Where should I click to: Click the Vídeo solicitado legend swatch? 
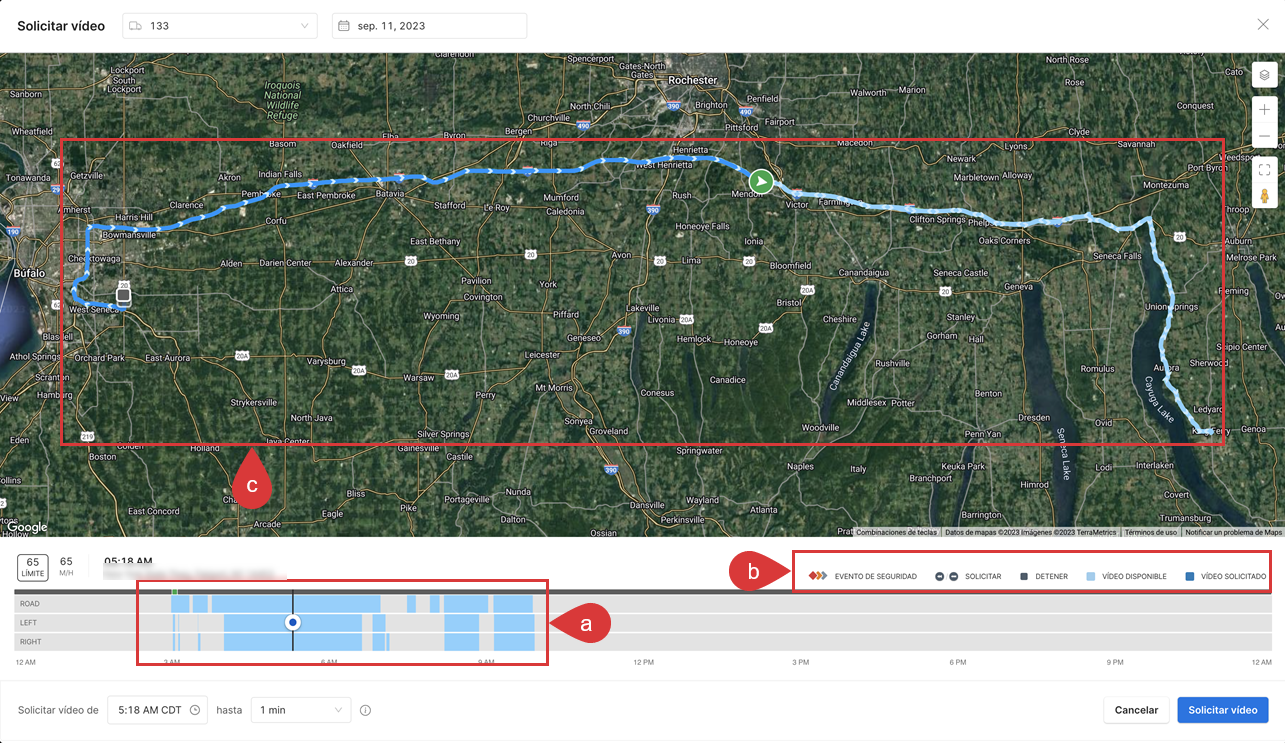(x=1189, y=576)
